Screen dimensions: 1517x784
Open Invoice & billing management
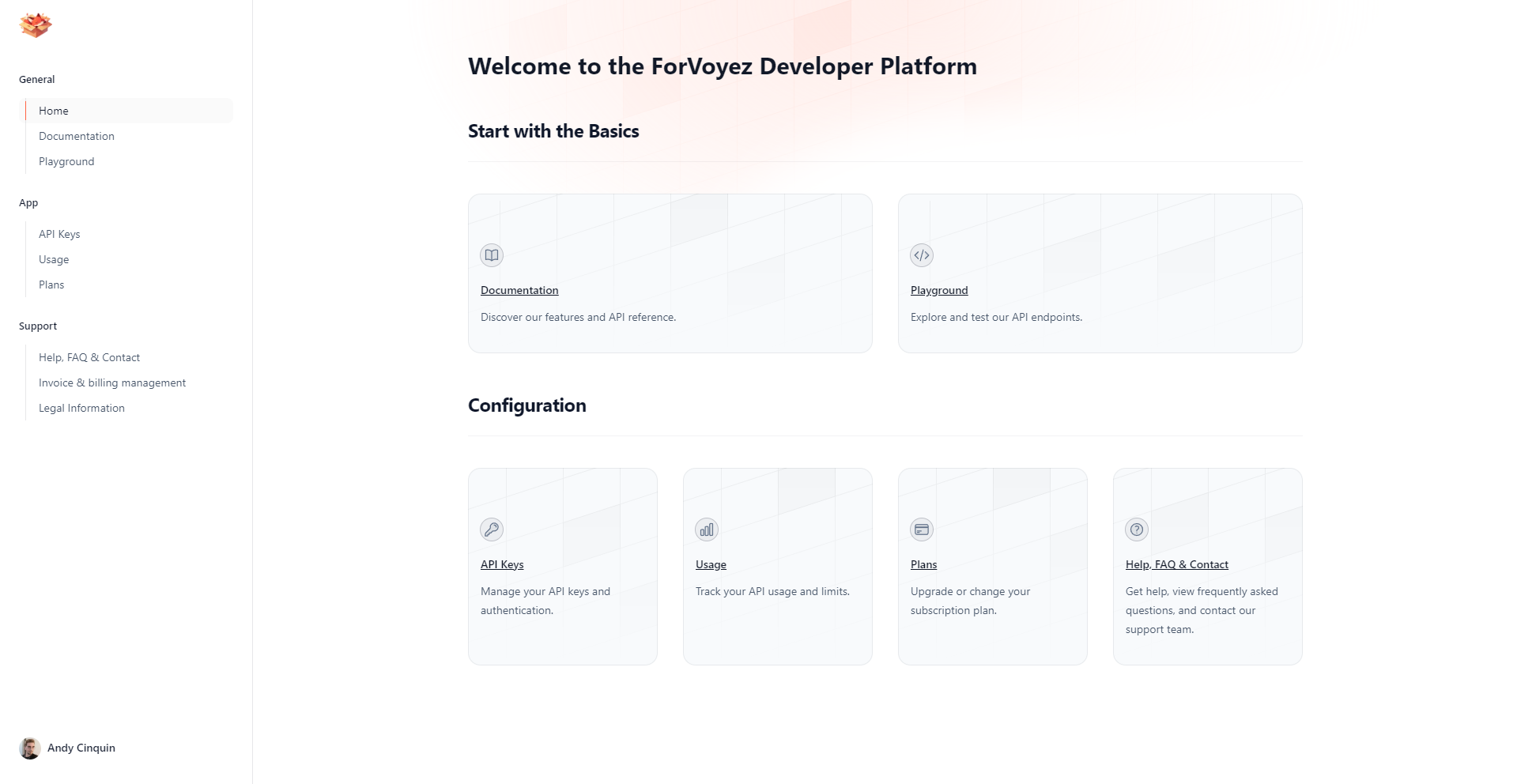click(x=112, y=383)
